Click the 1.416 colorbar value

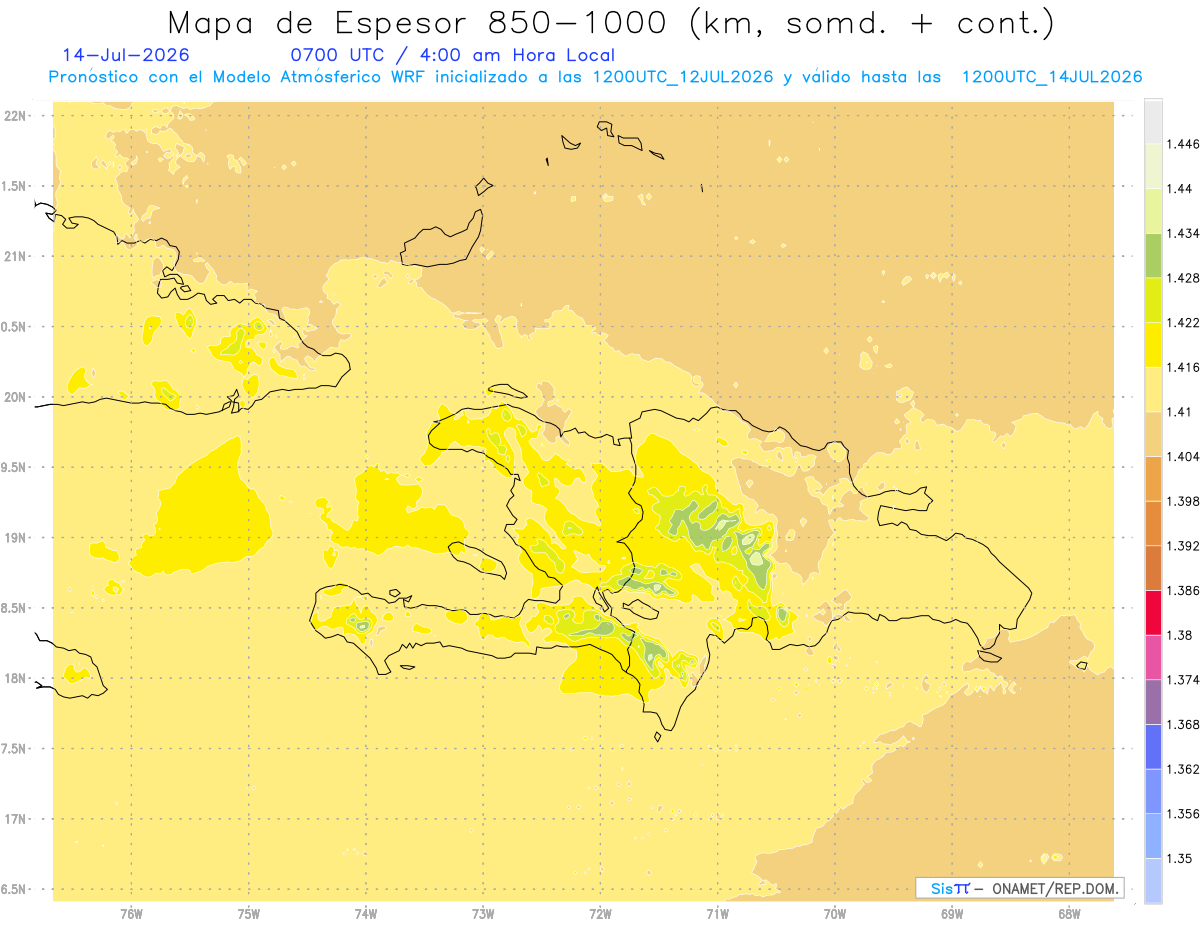click(x=1184, y=367)
